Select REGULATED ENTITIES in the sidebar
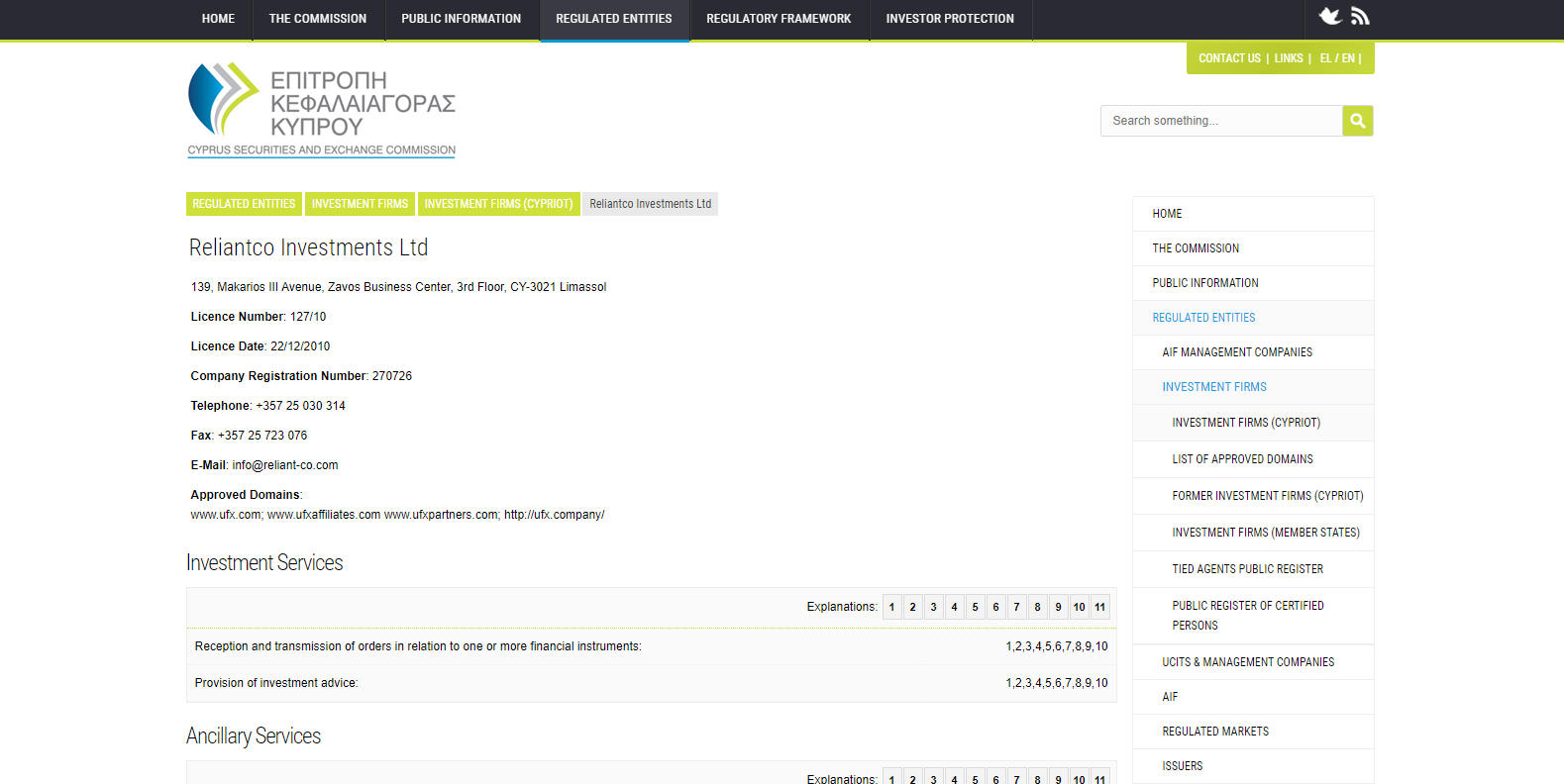The height and width of the screenshot is (784, 1564). coord(1253,318)
